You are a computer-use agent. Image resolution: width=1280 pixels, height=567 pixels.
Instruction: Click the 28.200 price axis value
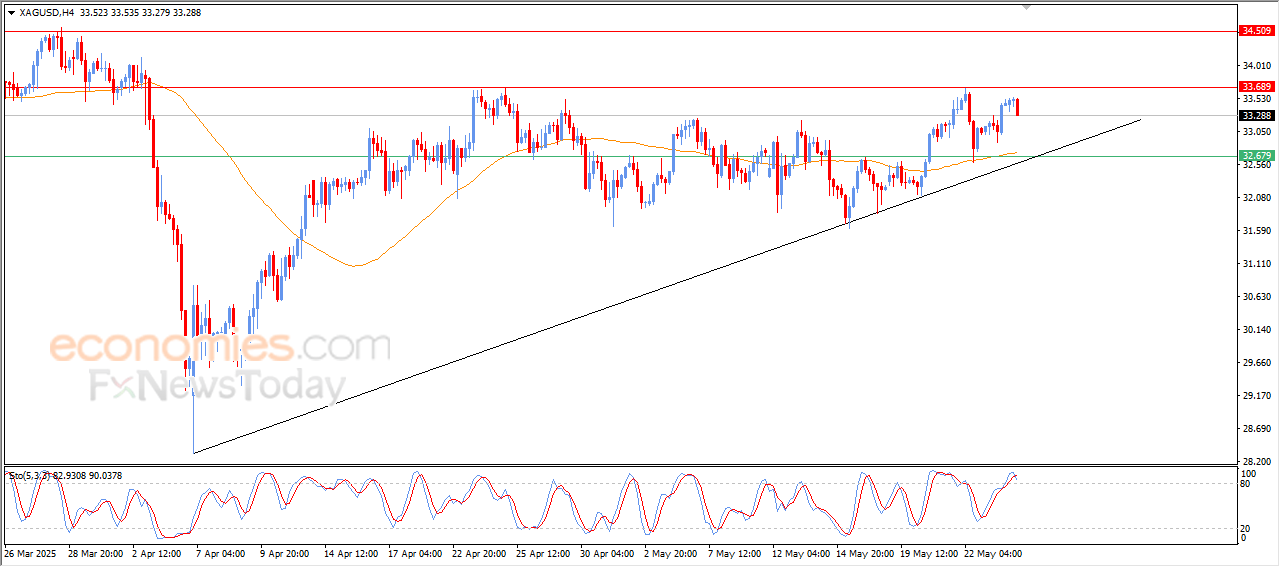(x=1256, y=462)
